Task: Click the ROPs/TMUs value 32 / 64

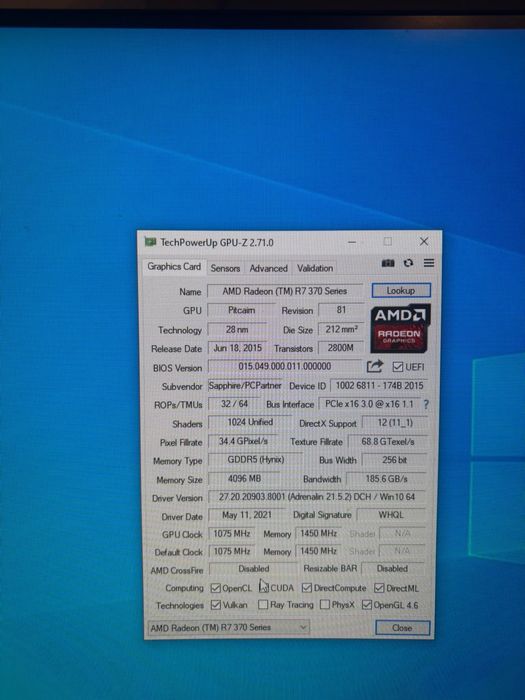Action: pyautogui.click(x=234, y=404)
